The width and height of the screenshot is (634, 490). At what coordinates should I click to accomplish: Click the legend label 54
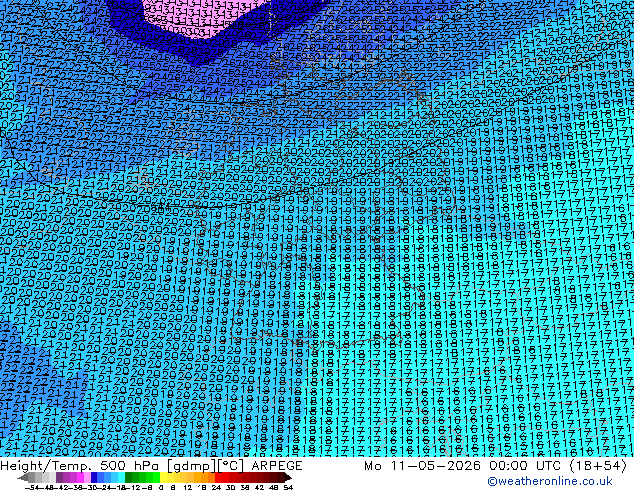(x=288, y=488)
